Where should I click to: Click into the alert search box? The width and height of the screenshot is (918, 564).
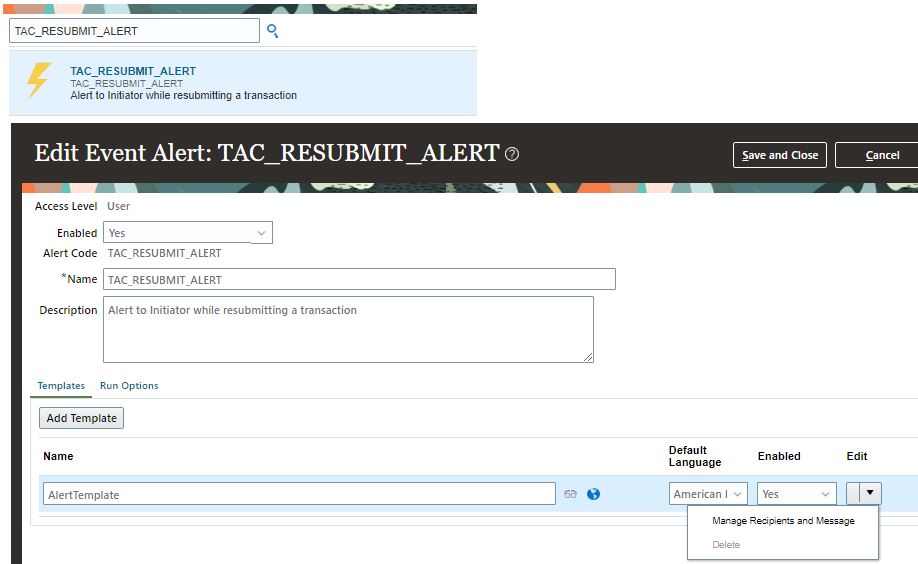[134, 31]
